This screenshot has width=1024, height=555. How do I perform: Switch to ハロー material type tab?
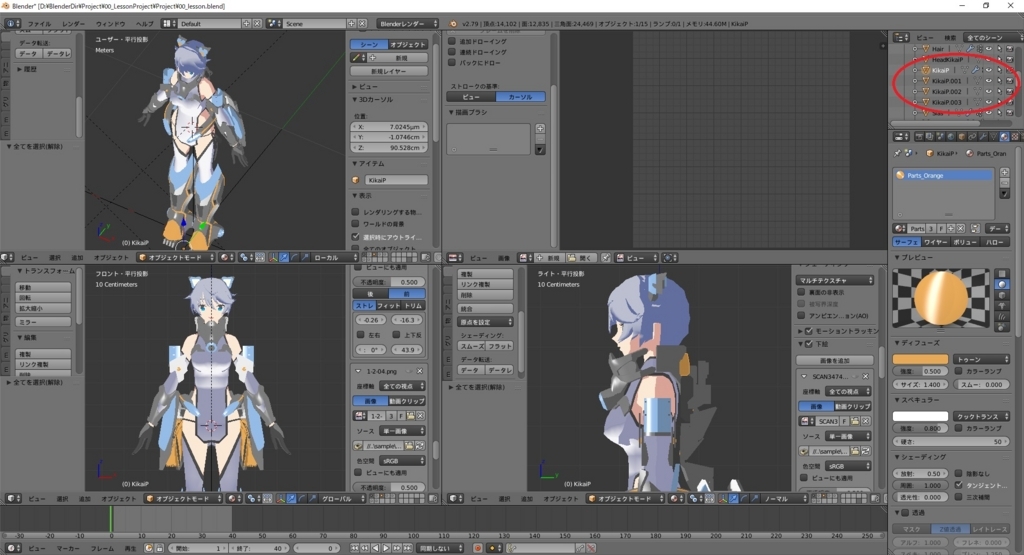tap(995, 242)
